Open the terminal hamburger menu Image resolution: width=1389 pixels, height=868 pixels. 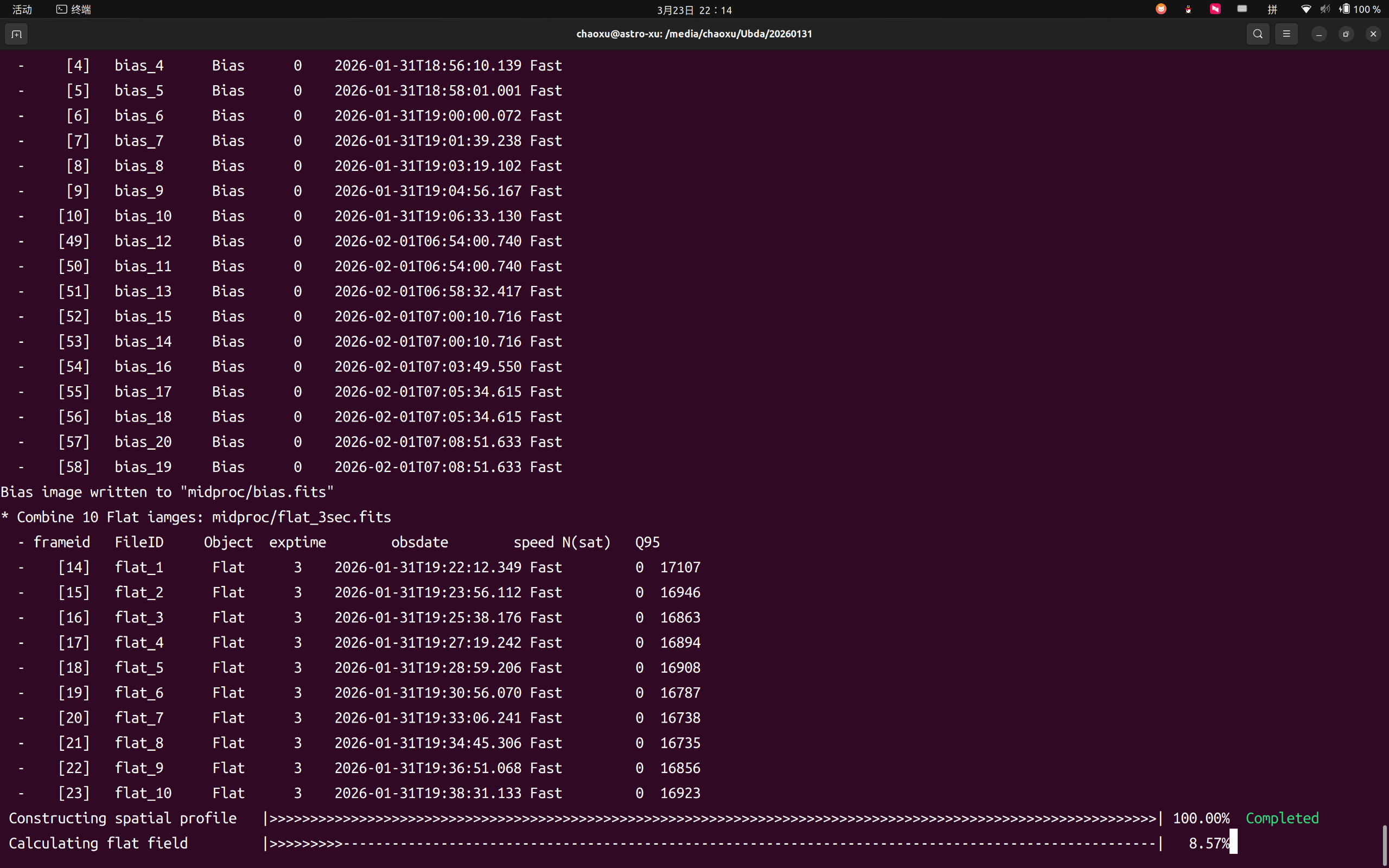tap(1286, 34)
